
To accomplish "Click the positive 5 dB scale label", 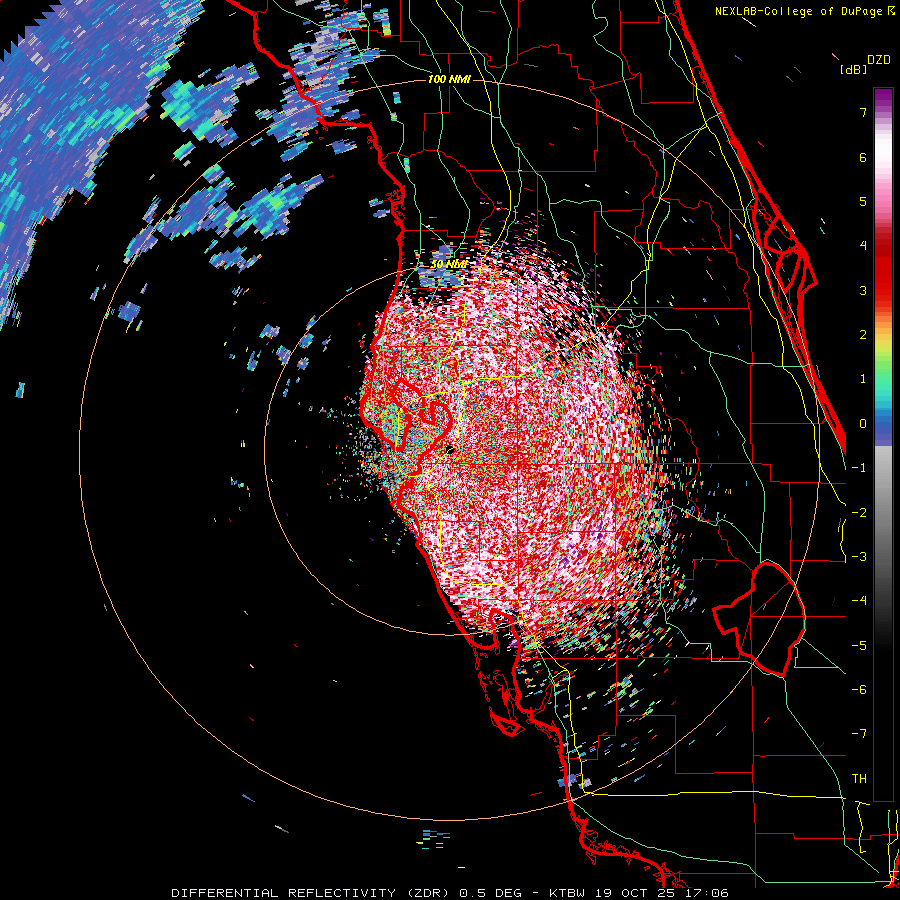I will (x=863, y=201).
